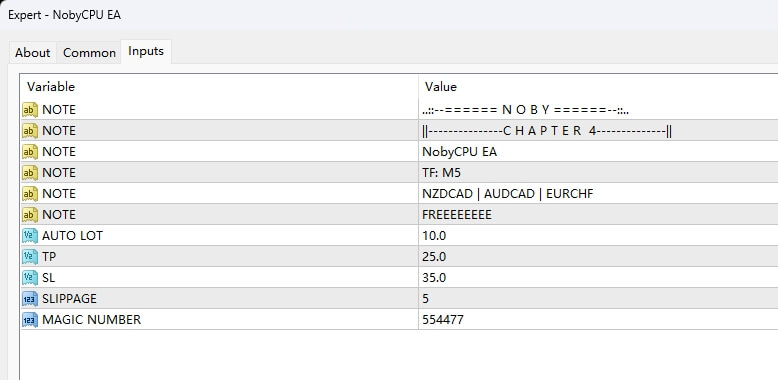This screenshot has height=380, width=778.
Task: Click the double-type icon beside SL
Action: (x=30, y=277)
